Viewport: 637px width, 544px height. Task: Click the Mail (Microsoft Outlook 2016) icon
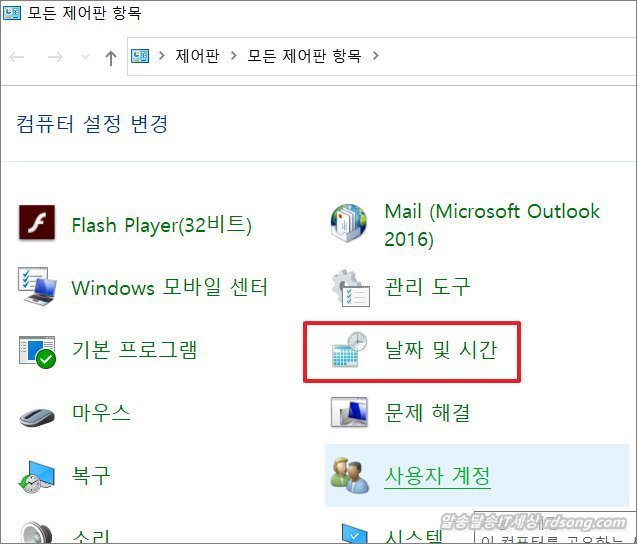[x=349, y=224]
